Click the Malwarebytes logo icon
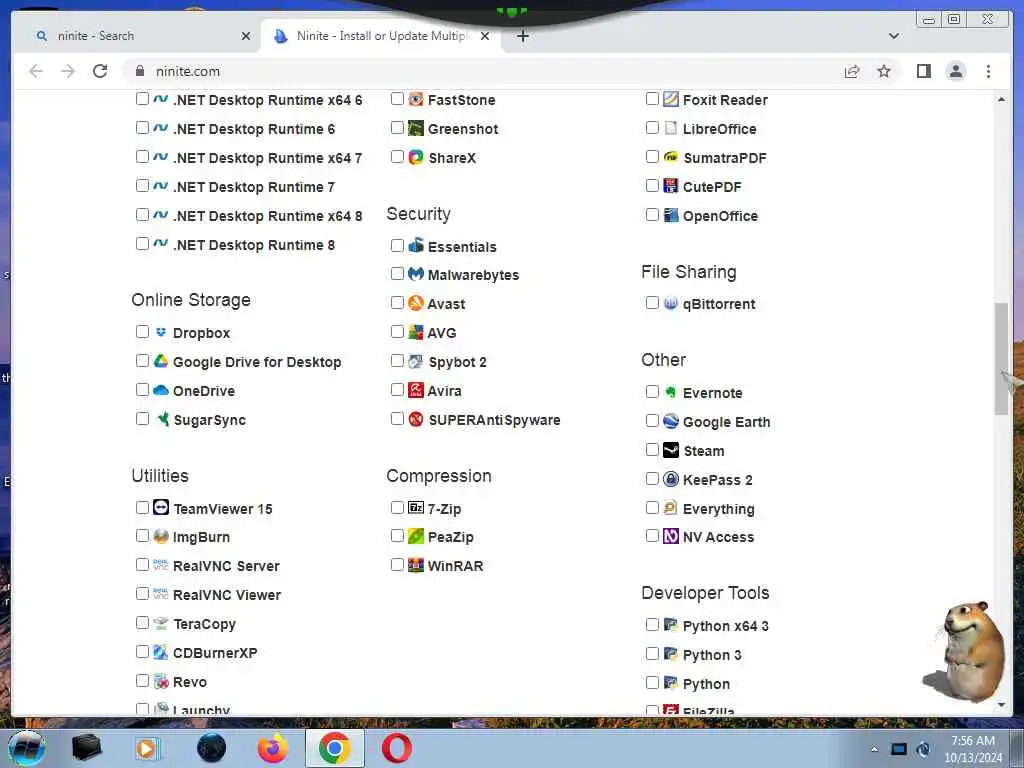The width and height of the screenshot is (1024, 768). (416, 274)
